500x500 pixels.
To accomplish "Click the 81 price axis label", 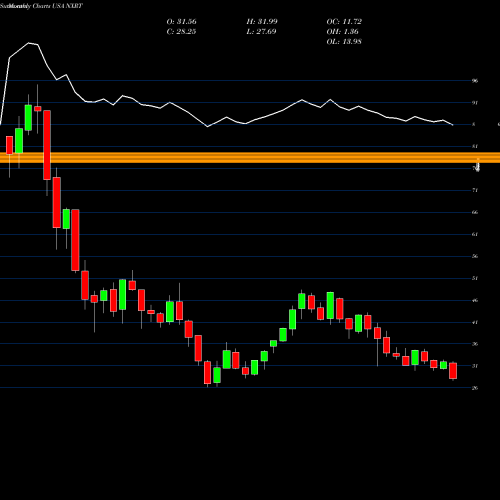I will (x=475, y=146).
